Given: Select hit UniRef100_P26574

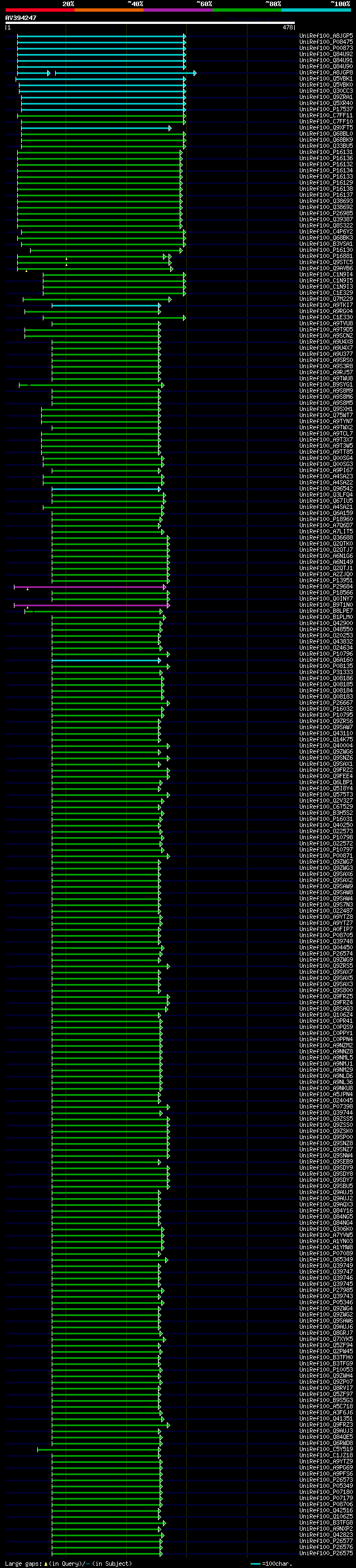Looking at the screenshot, I should 326,953.
